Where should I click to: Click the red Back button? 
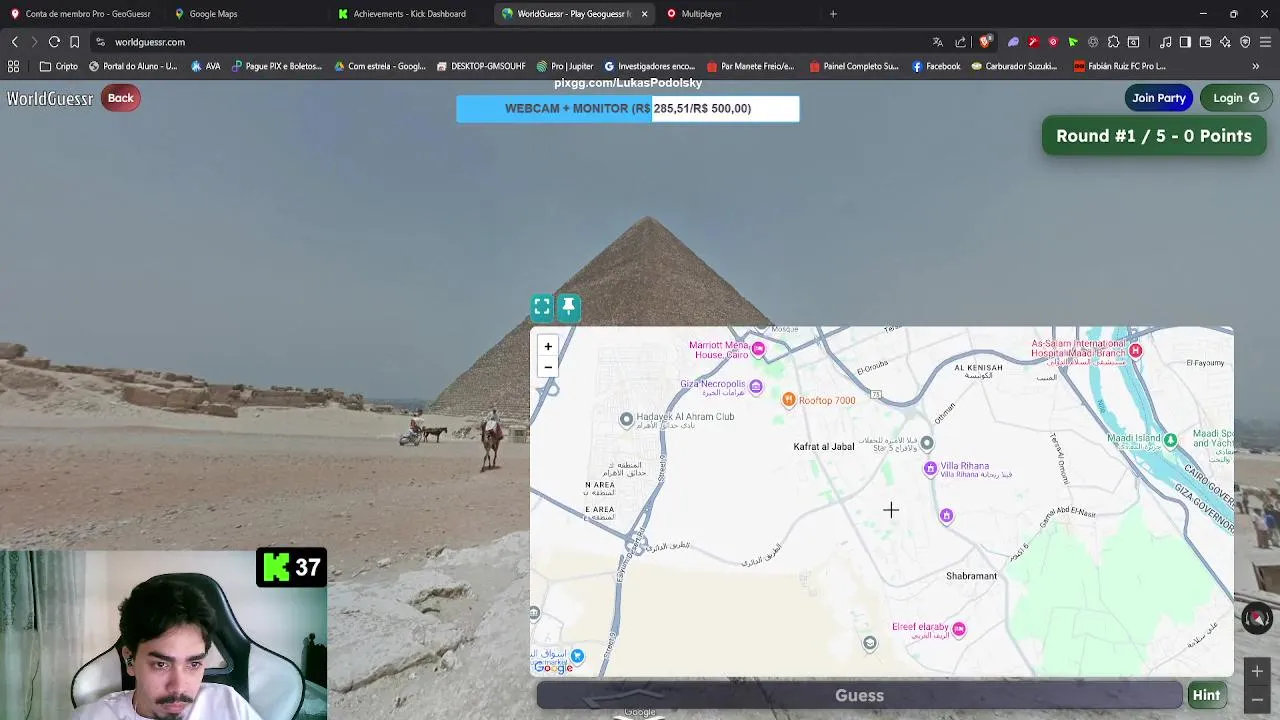pyautogui.click(x=121, y=98)
